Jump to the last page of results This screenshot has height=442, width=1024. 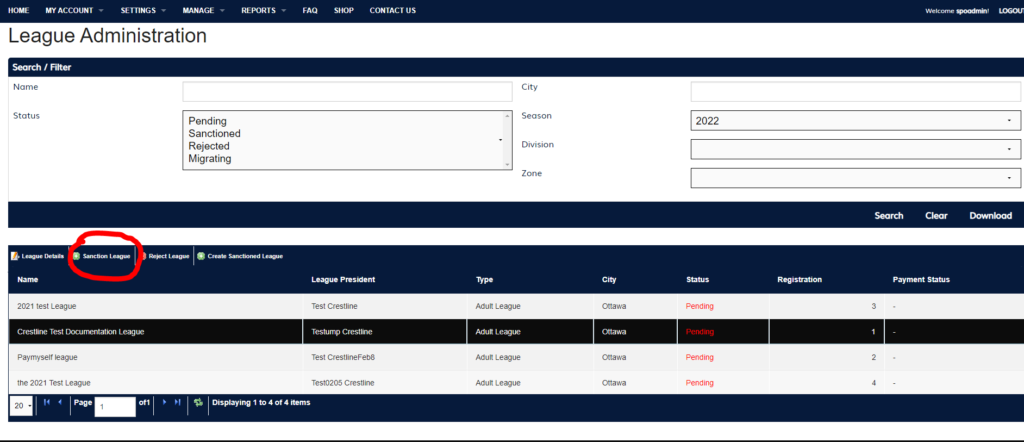tap(178, 402)
